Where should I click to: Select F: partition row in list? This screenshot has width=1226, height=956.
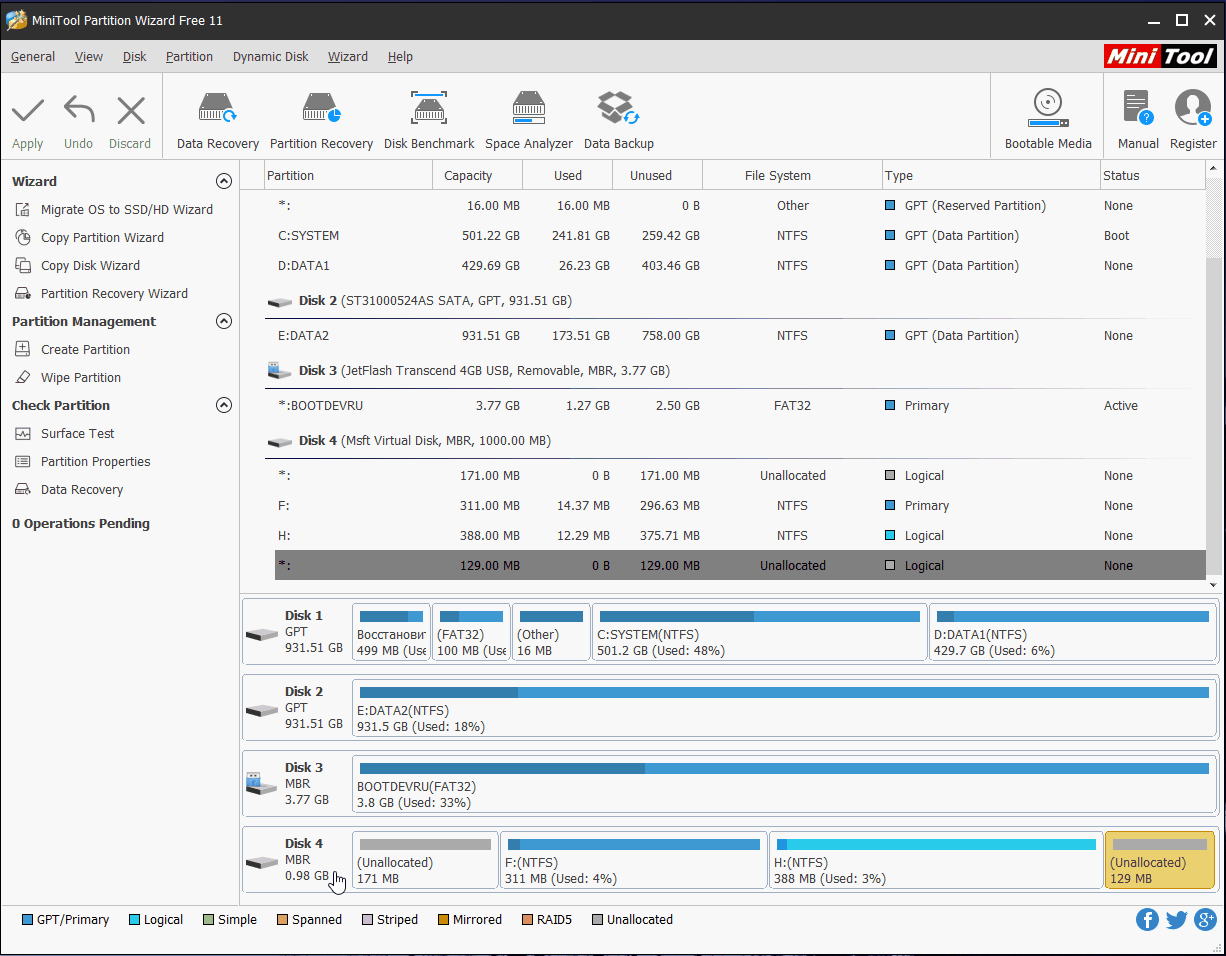pos(739,506)
